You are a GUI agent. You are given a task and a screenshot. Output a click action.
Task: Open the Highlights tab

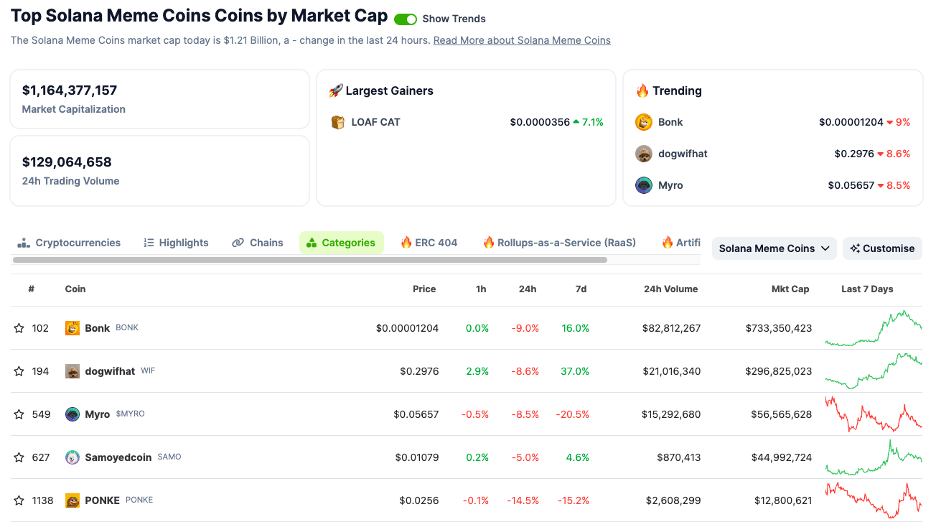(x=176, y=243)
